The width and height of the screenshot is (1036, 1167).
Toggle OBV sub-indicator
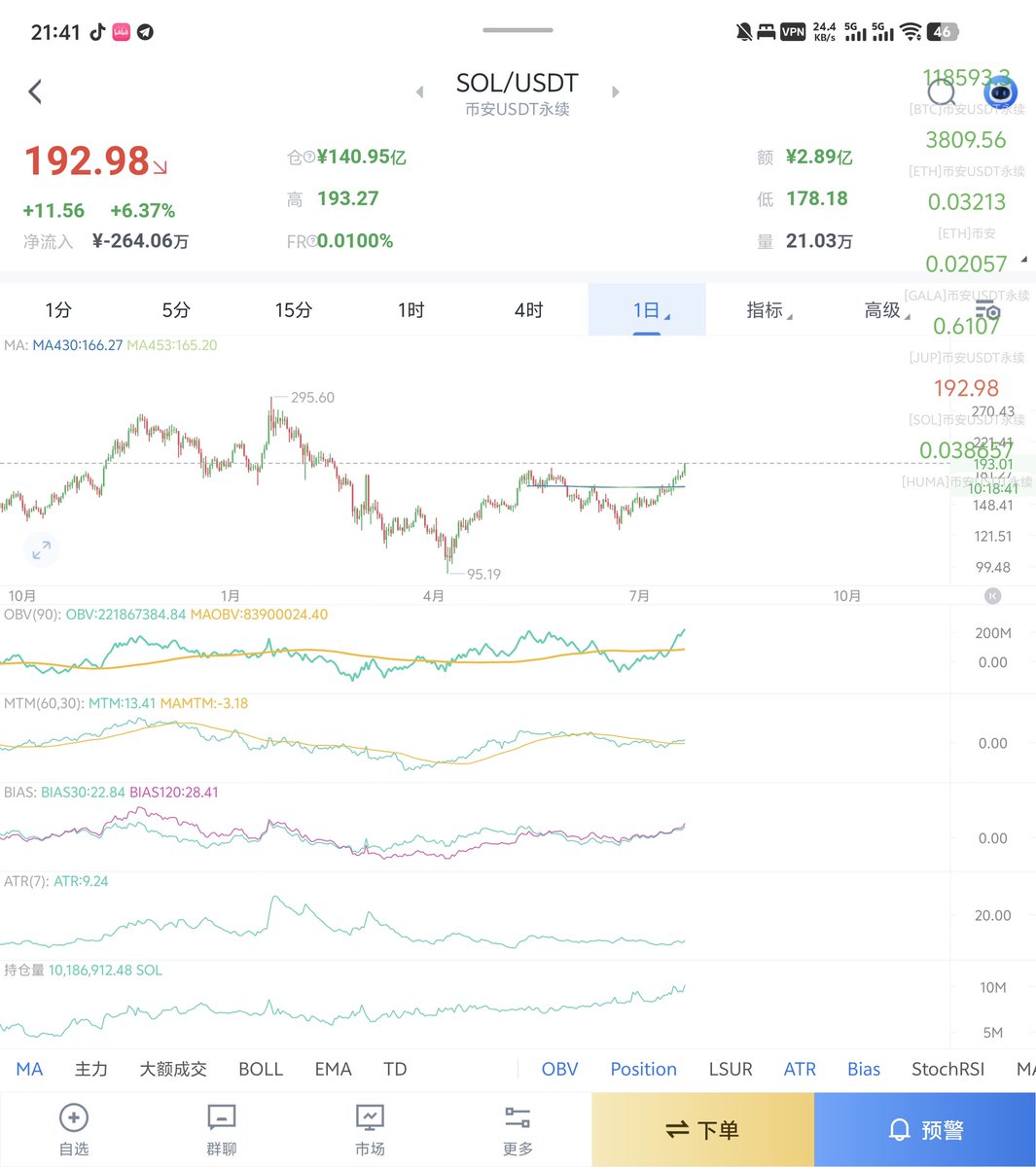pyautogui.click(x=559, y=1069)
